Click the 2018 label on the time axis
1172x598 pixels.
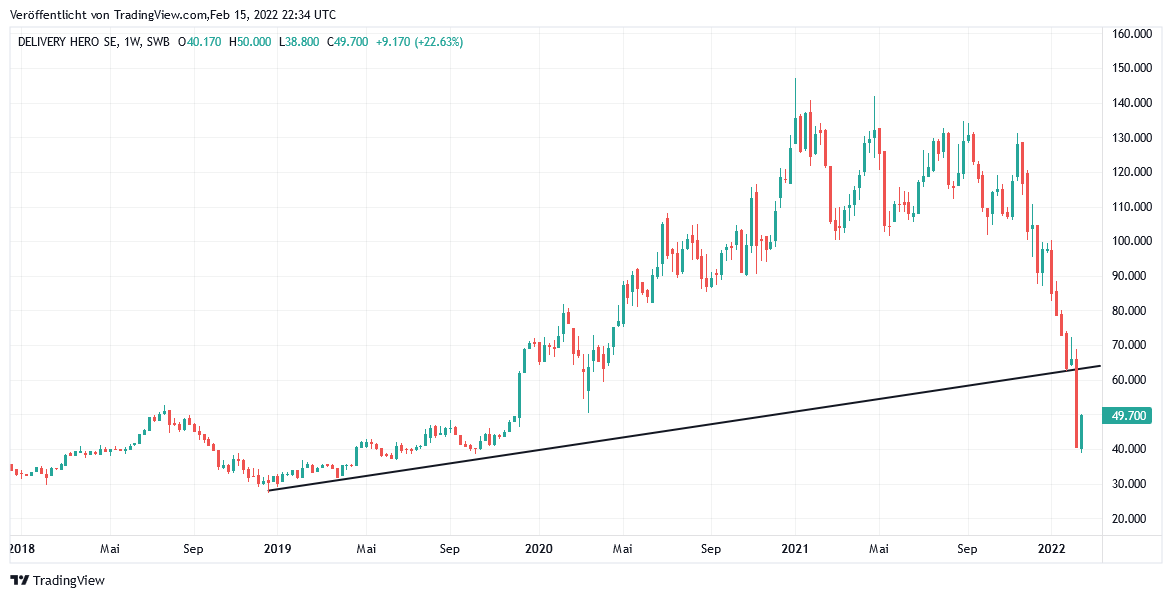click(x=22, y=549)
